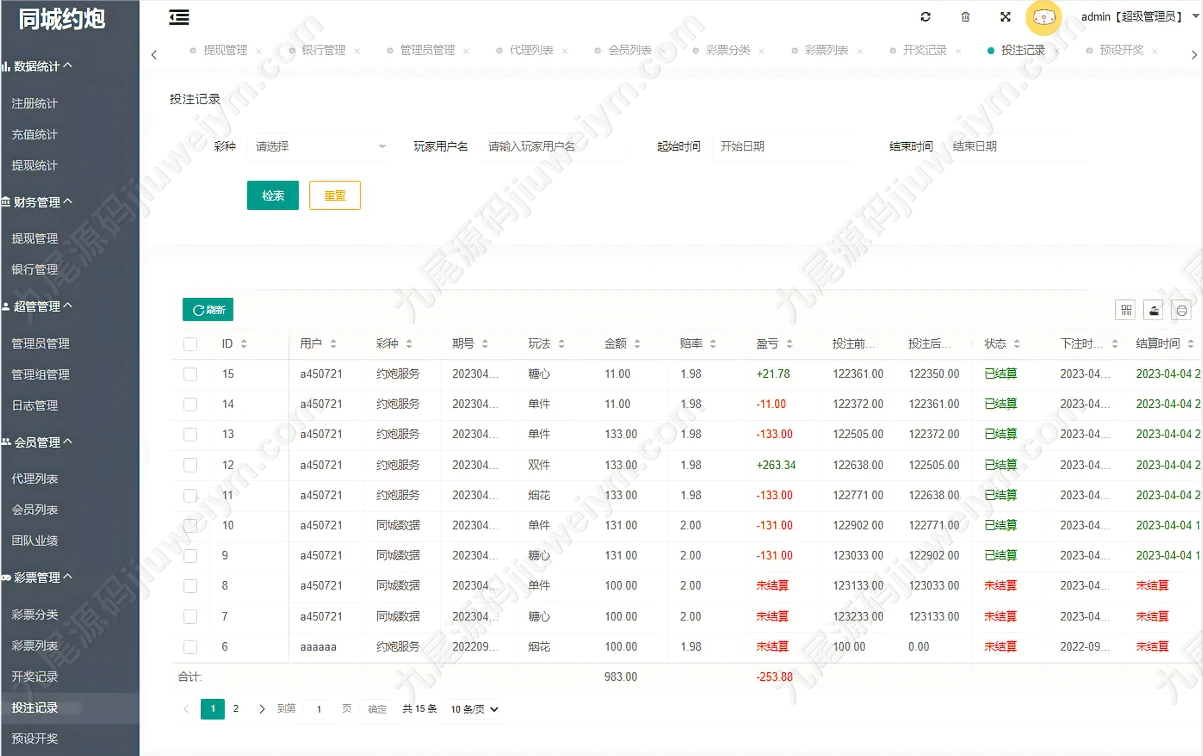
Task: Check the row with ID 9
Action: [x=190, y=555]
